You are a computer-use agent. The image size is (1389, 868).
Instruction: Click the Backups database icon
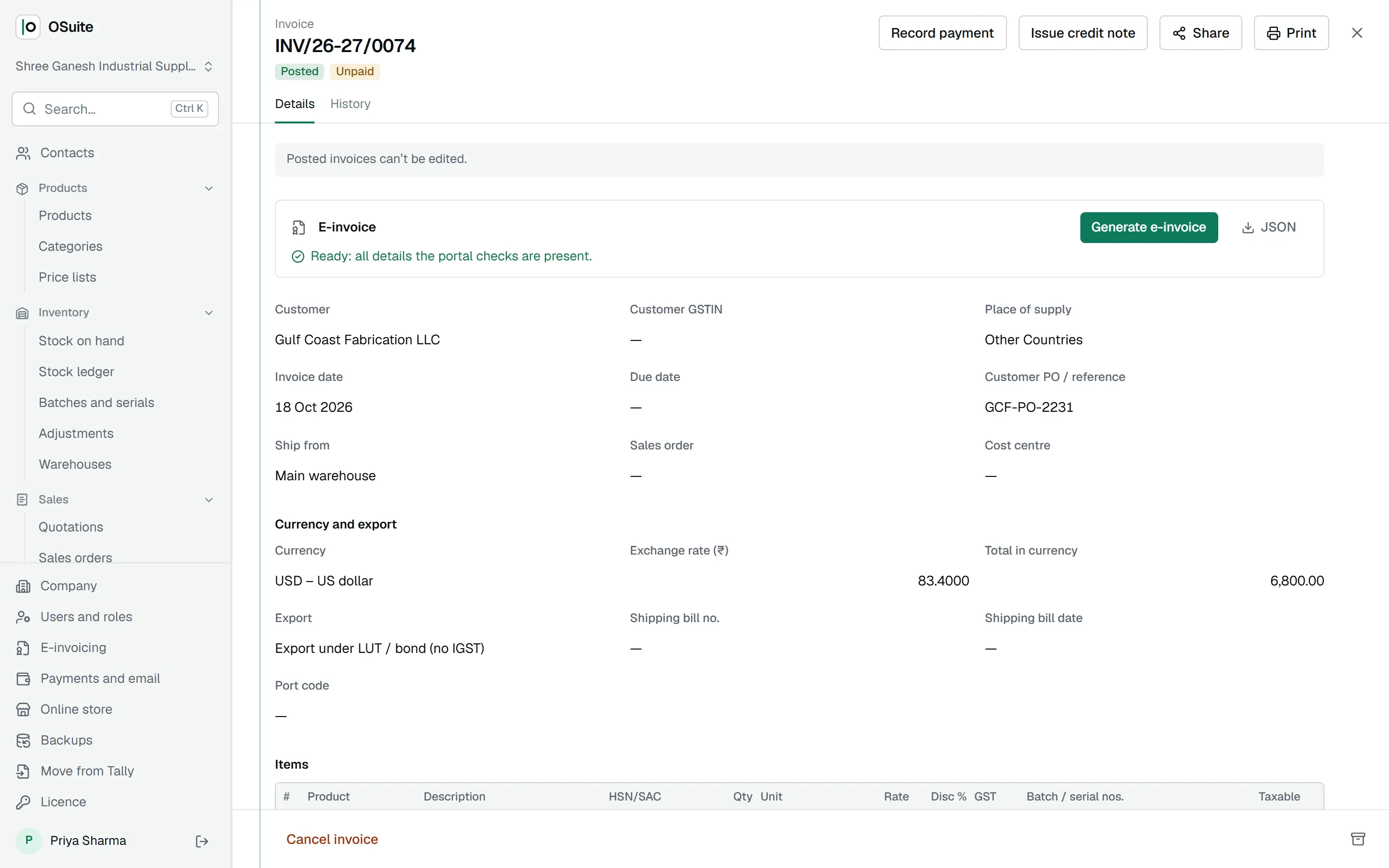[23, 741]
